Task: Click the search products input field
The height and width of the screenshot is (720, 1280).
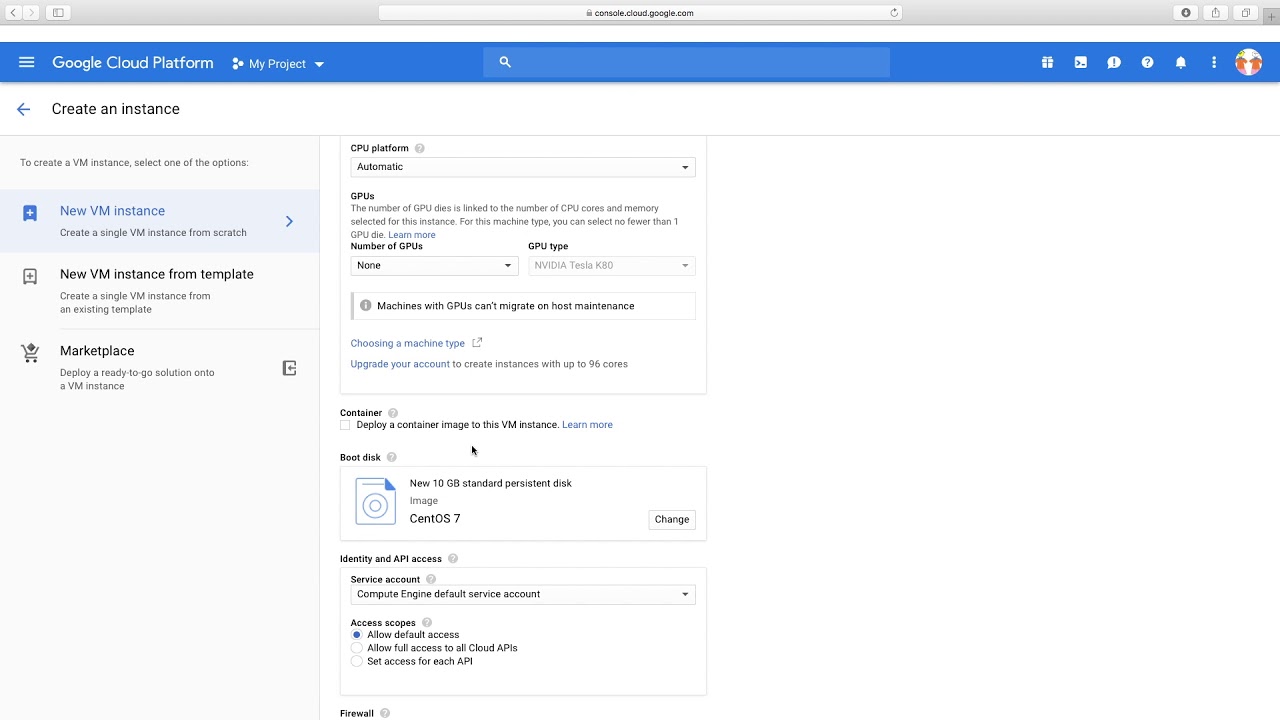Action: 686,62
